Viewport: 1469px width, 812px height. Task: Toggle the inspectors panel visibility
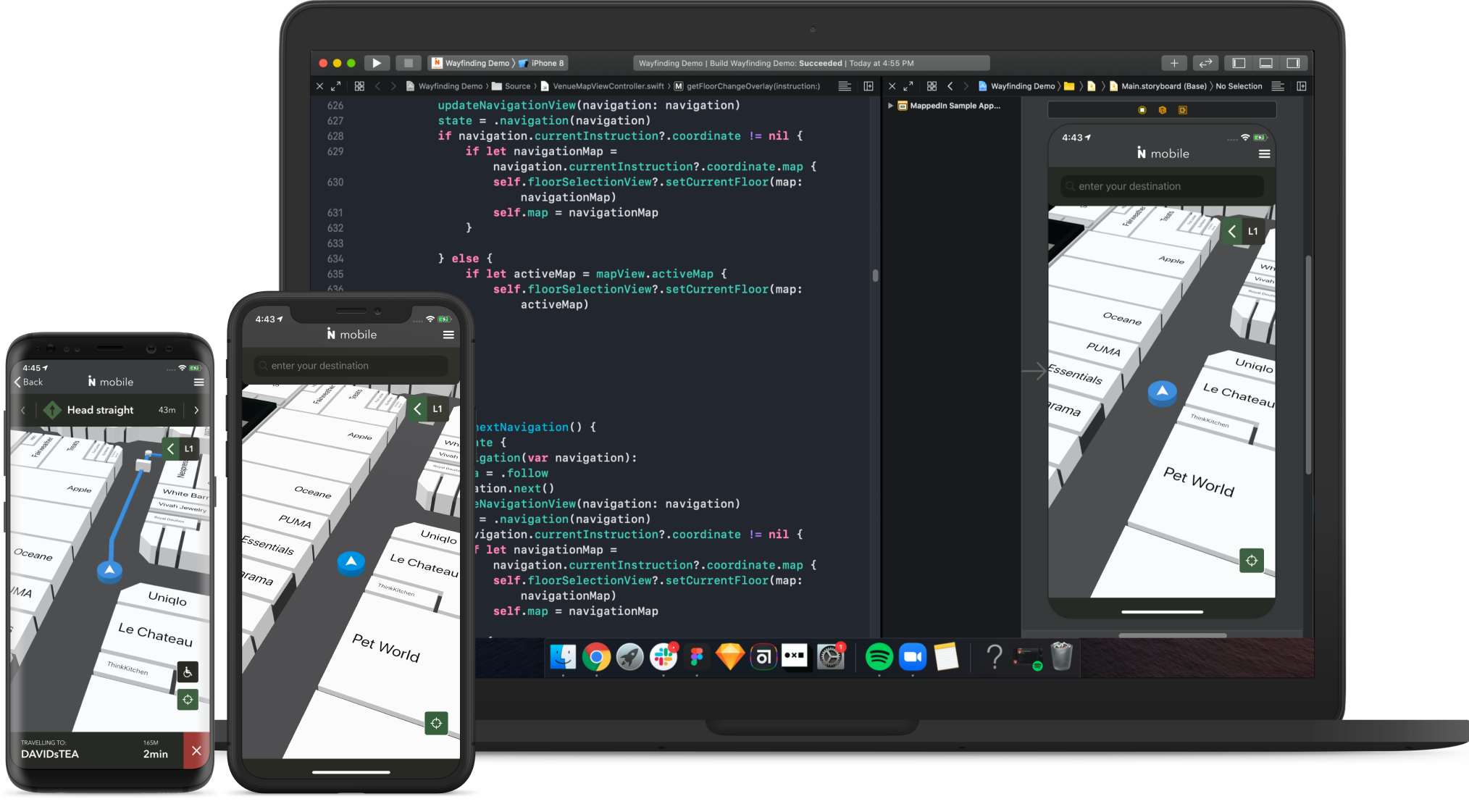click(1294, 63)
